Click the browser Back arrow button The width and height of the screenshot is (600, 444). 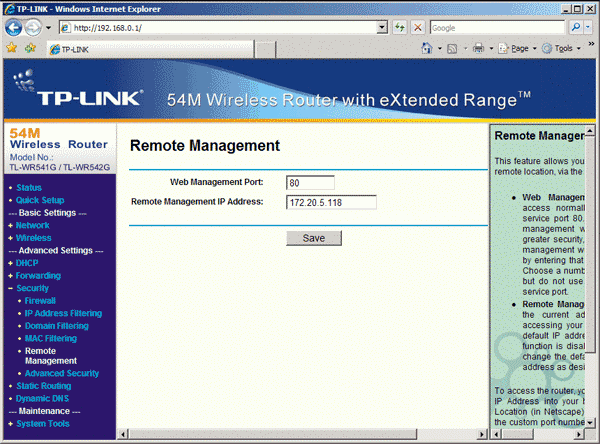coord(13,28)
